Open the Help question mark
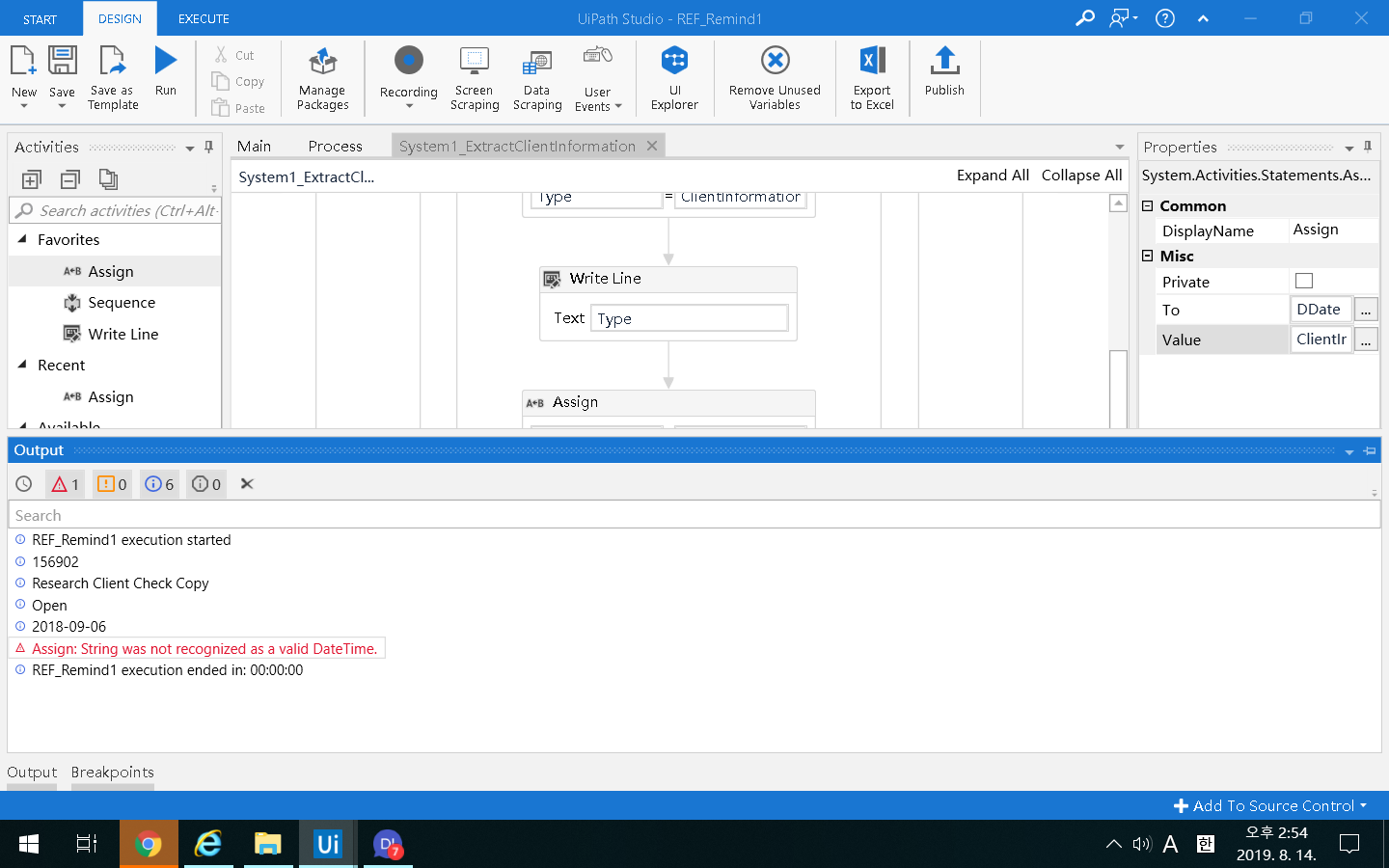The image size is (1389, 868). point(1165,17)
